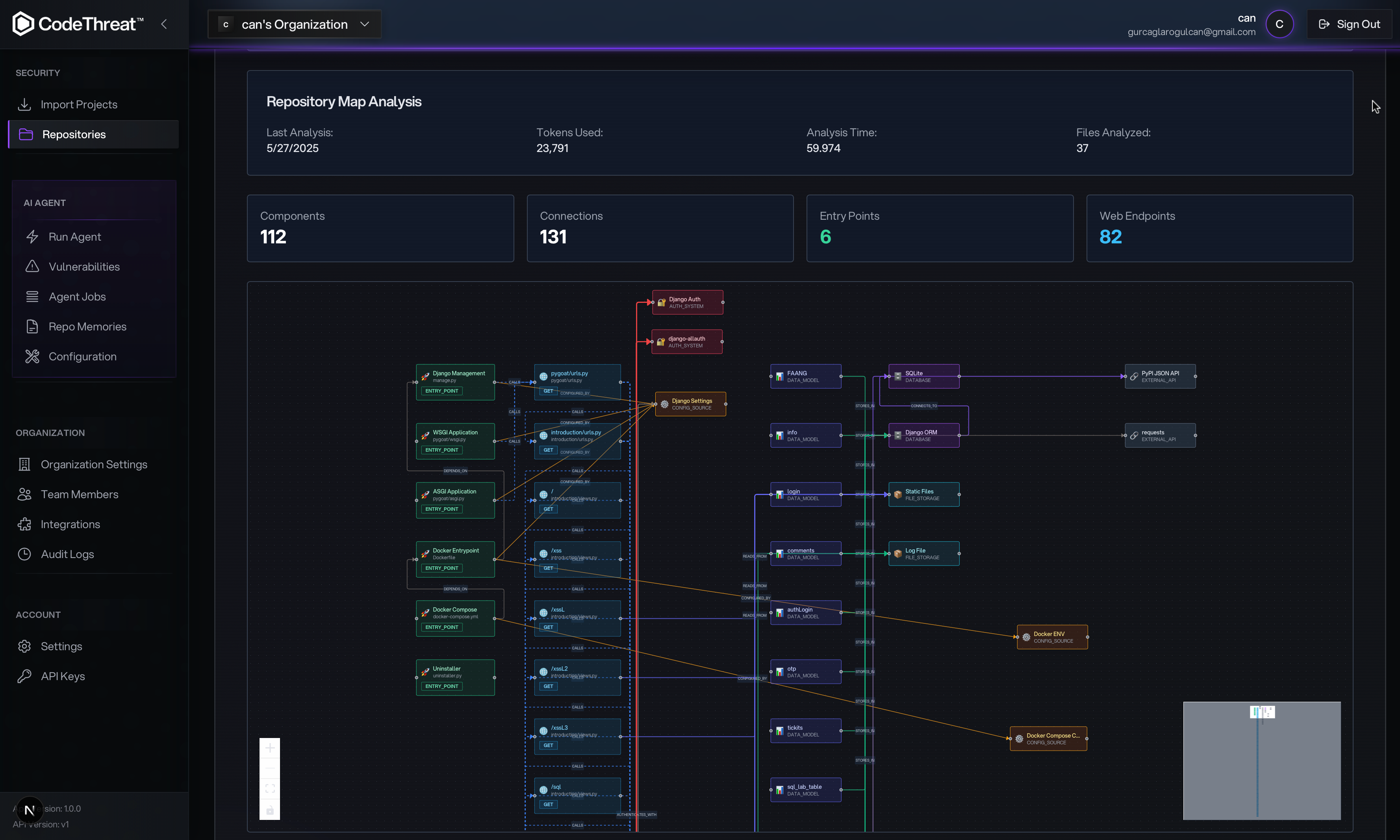Select the Uninstaller node
The image size is (1400, 840).
(x=456, y=677)
